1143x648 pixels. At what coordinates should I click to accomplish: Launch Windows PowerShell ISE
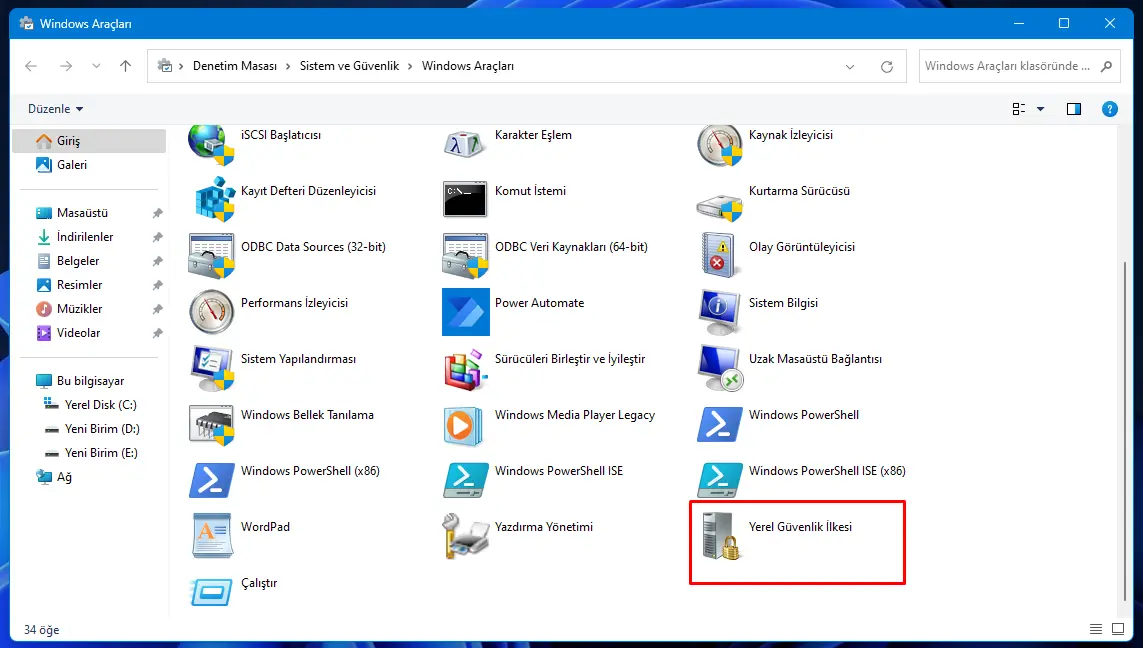click(561, 470)
